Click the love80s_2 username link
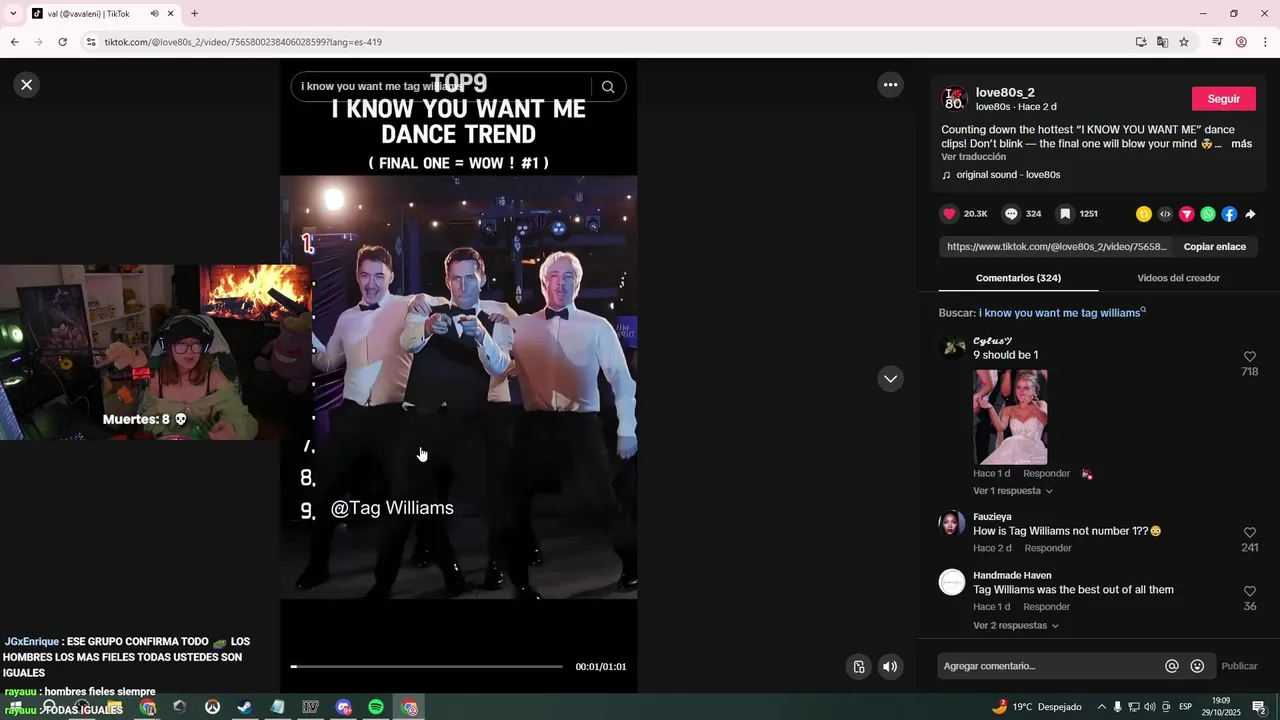 1005,93
